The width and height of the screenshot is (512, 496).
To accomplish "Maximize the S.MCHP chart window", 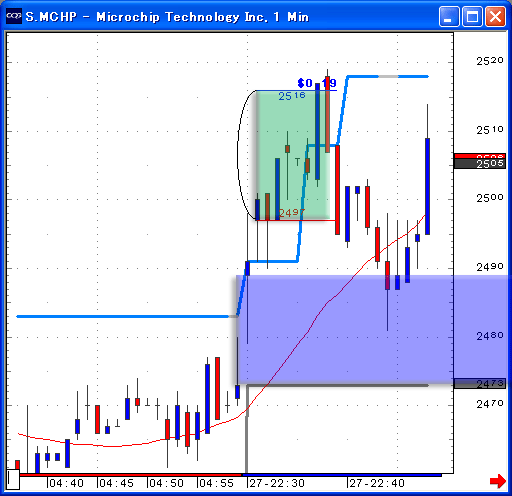I will (472, 16).
